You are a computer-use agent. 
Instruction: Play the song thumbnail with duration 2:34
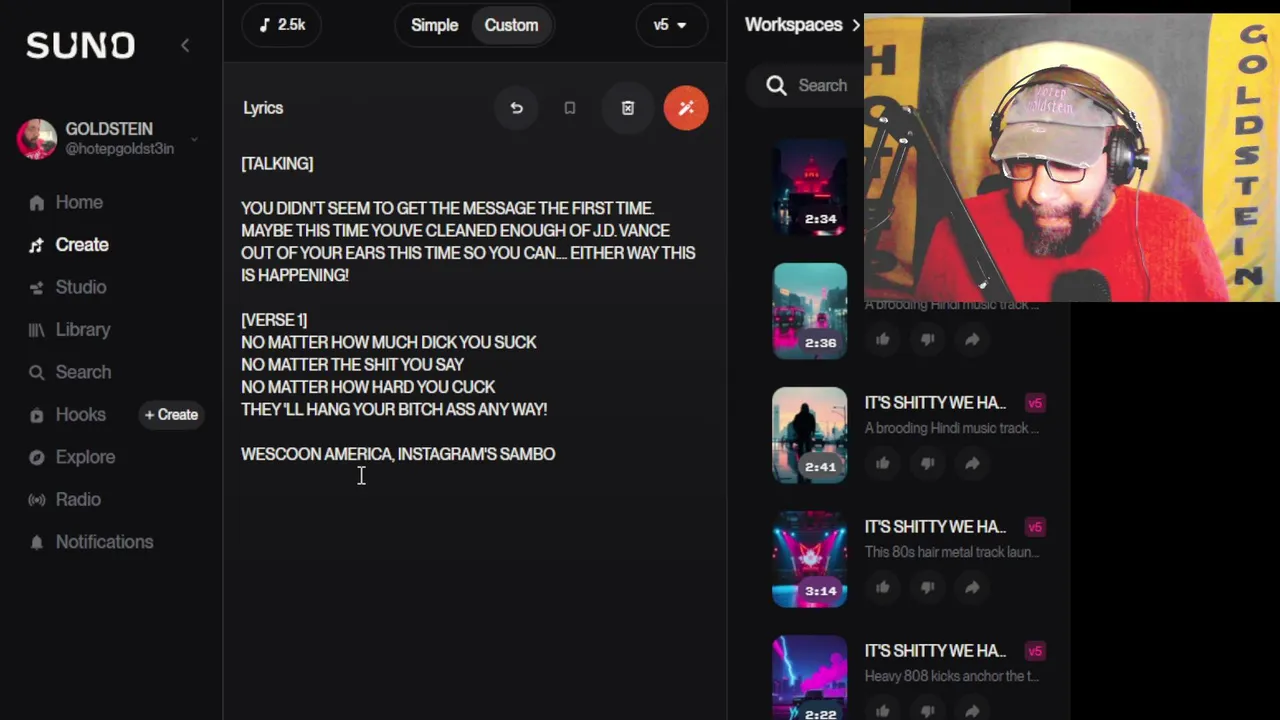(x=810, y=187)
